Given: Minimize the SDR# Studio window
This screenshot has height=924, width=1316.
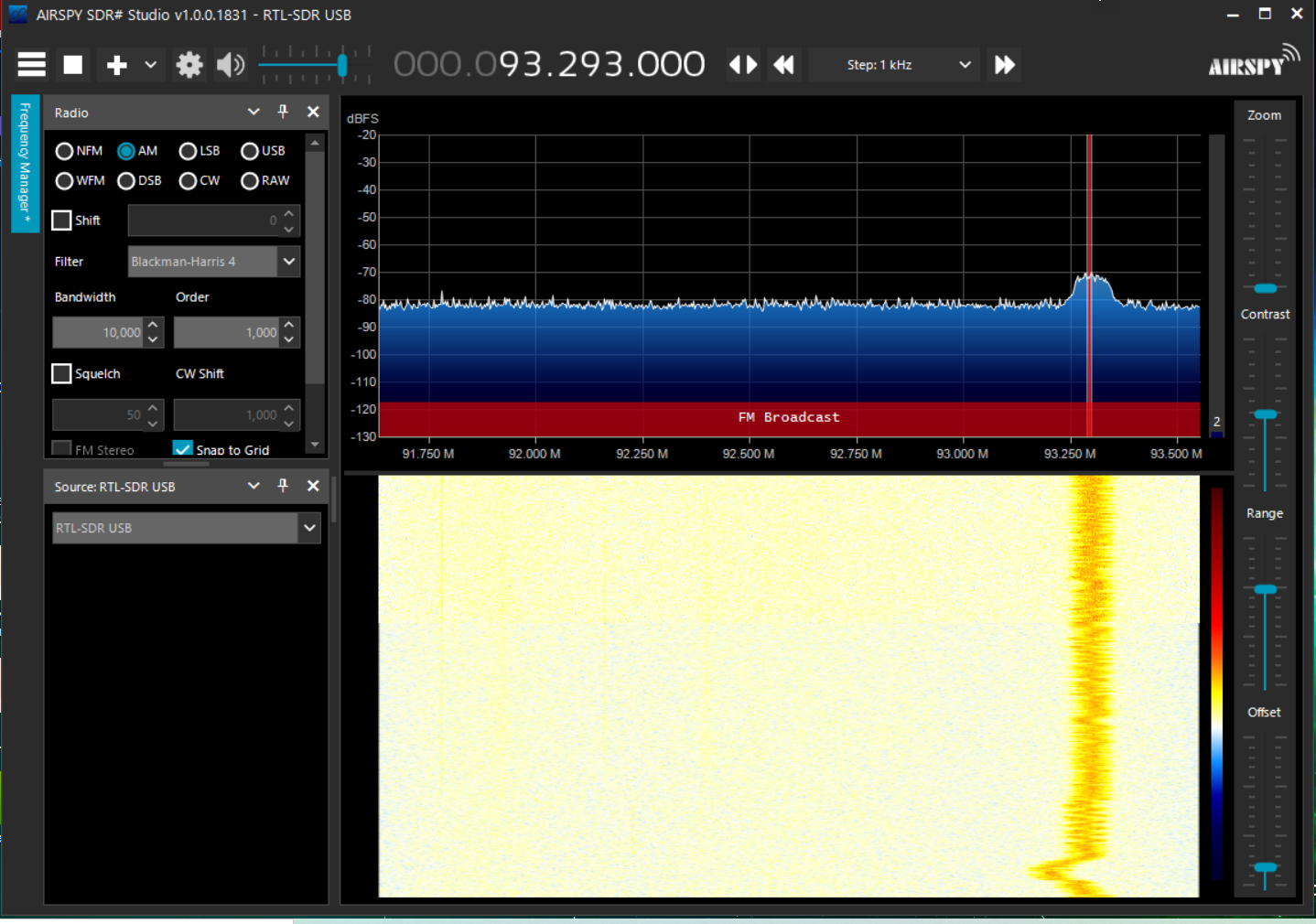Looking at the screenshot, I should point(1233,15).
